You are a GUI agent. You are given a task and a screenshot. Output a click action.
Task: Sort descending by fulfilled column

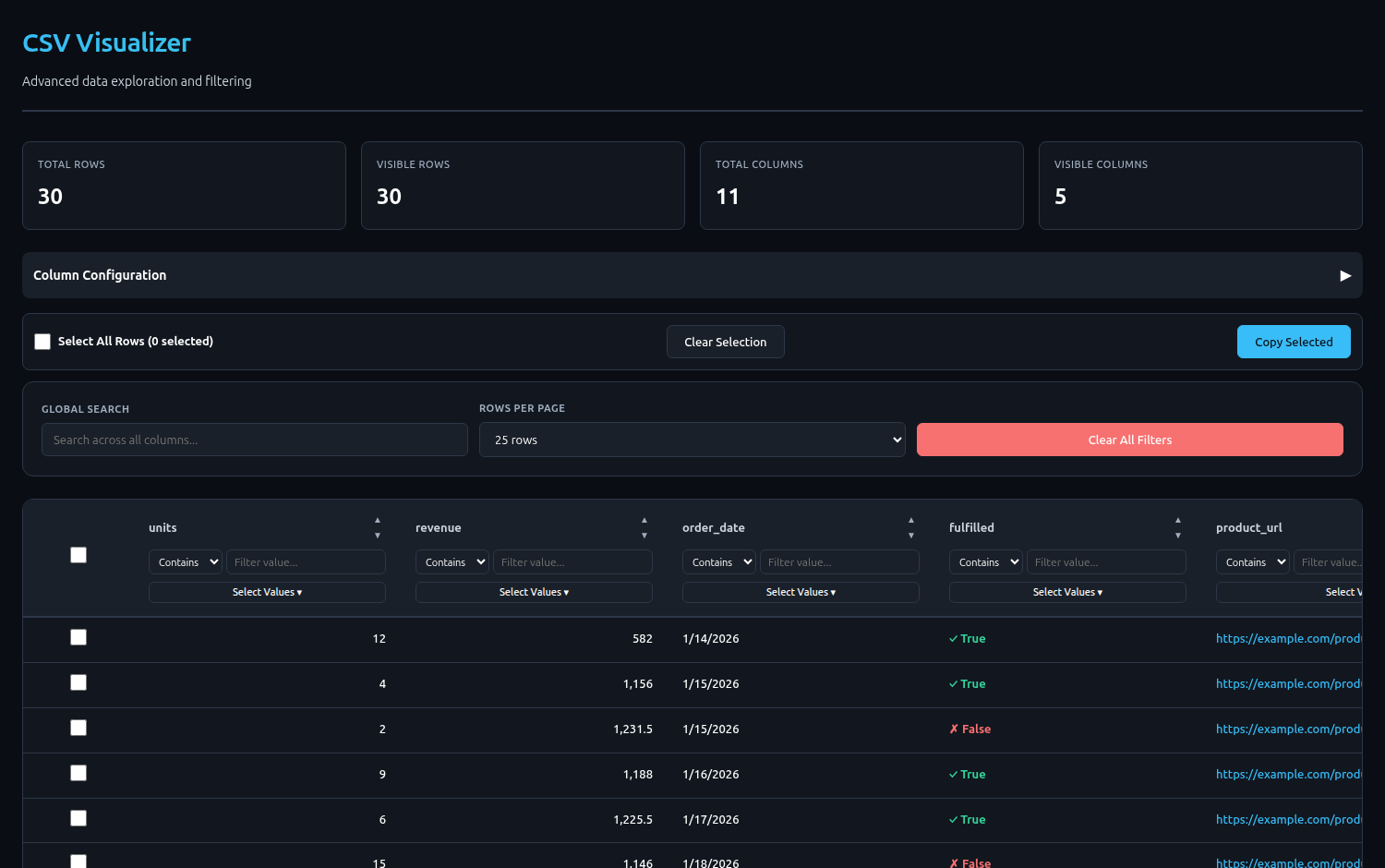1178,536
